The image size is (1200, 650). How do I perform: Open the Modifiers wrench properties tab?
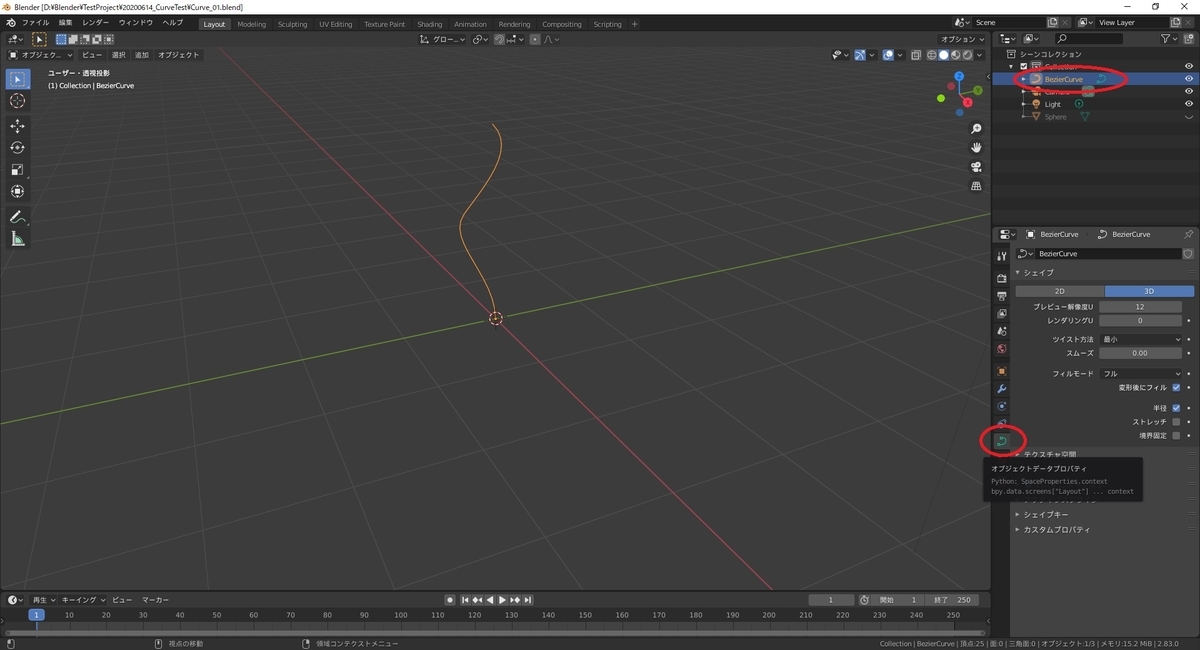pos(1002,388)
